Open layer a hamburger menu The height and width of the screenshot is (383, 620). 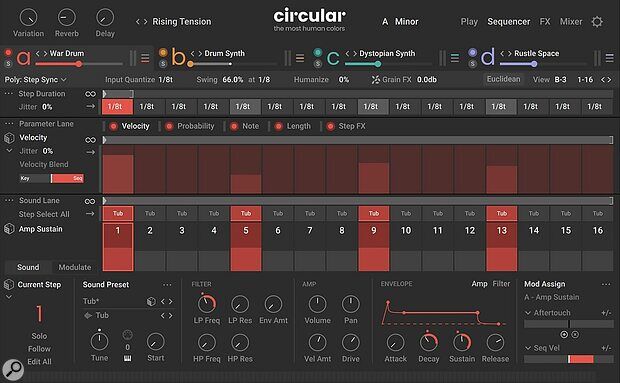(x=145, y=58)
